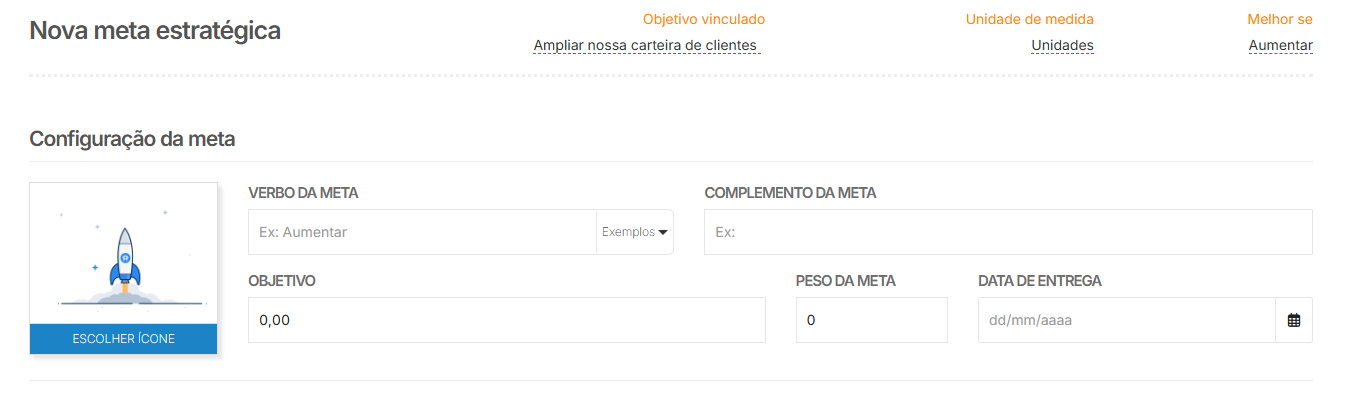
Task: Change the linked objective 'Ampliar nossa carteira de clientes'
Action: point(646,45)
